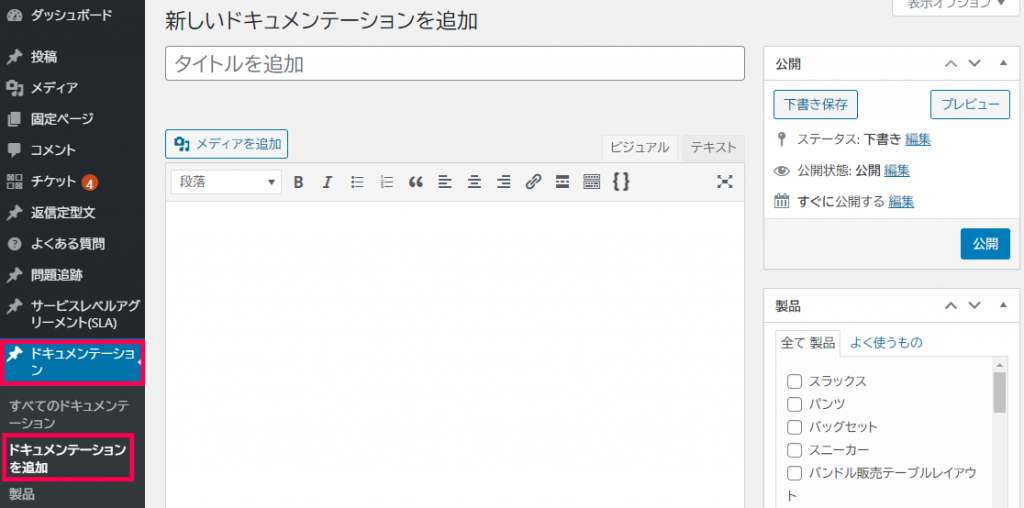Screen dimensions: 1024x508
Task: Open ドキュメンテーションを追加 submenu item
Action: (x=68, y=458)
